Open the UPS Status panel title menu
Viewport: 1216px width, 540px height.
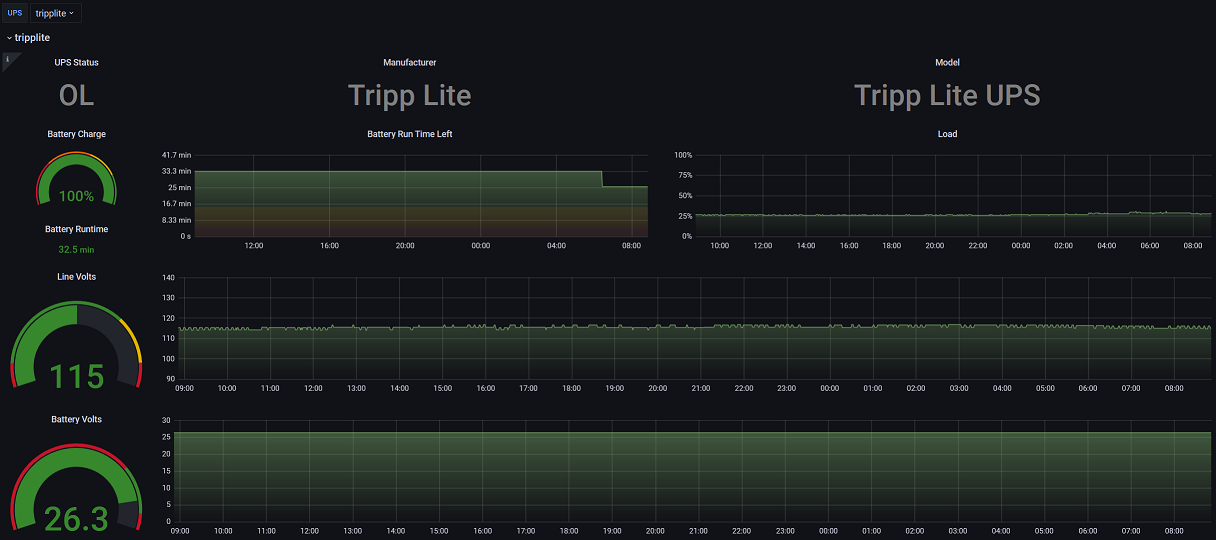[x=77, y=62]
